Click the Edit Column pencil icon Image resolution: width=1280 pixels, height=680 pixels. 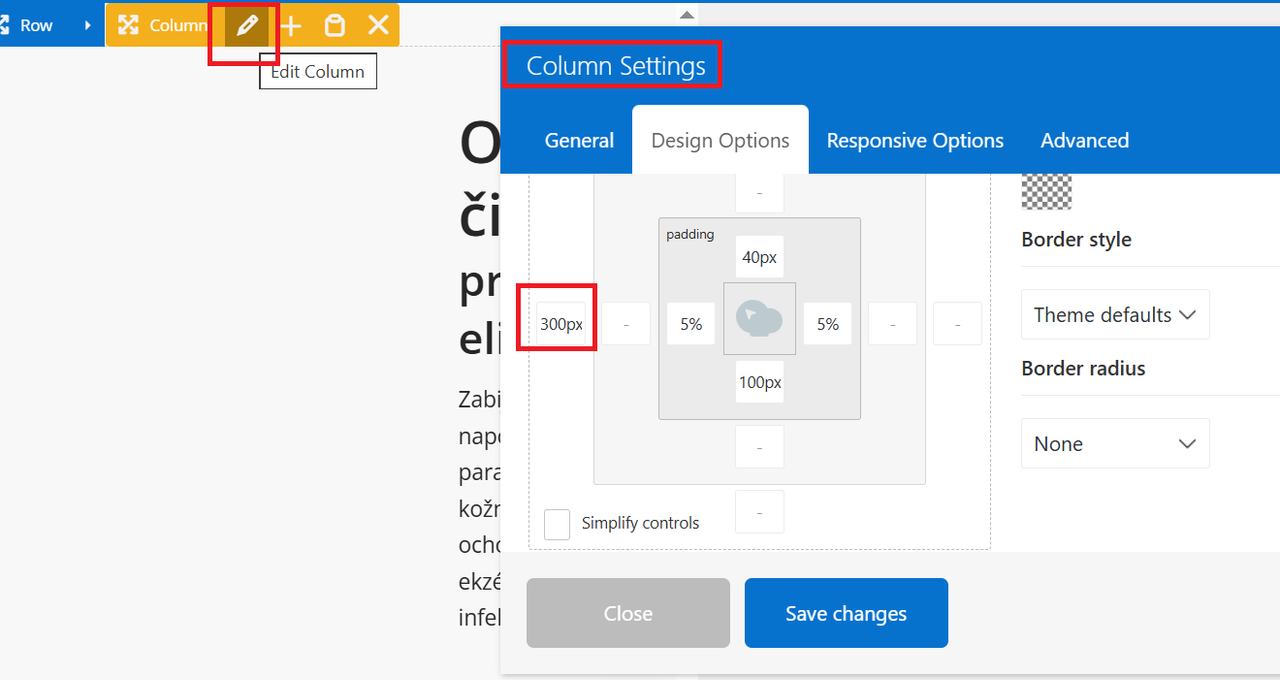246,26
